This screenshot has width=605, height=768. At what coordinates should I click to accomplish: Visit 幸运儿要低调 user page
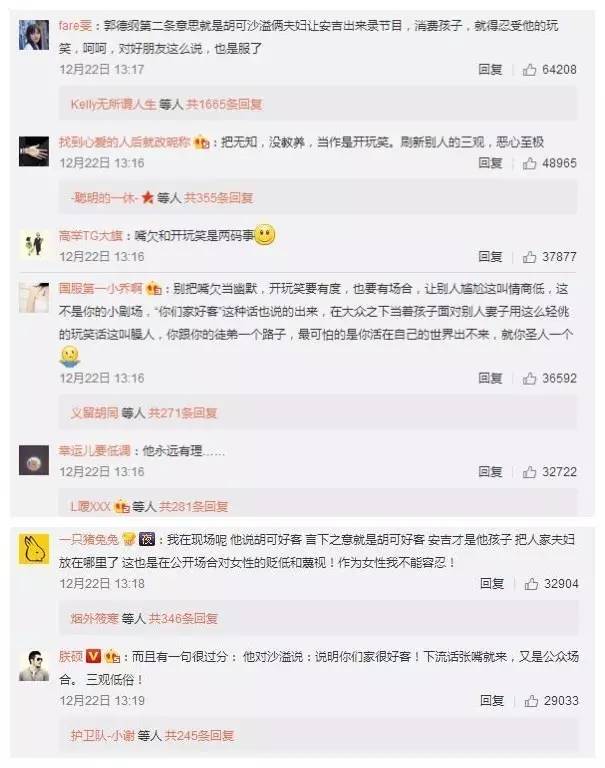click(x=95, y=451)
